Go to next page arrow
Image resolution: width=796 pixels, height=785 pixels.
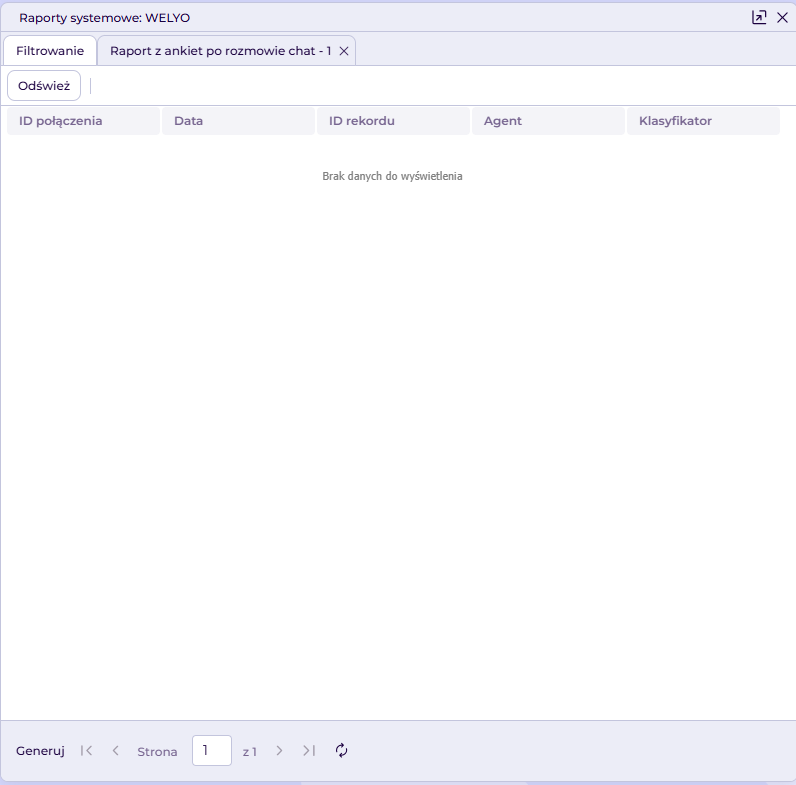coord(279,750)
